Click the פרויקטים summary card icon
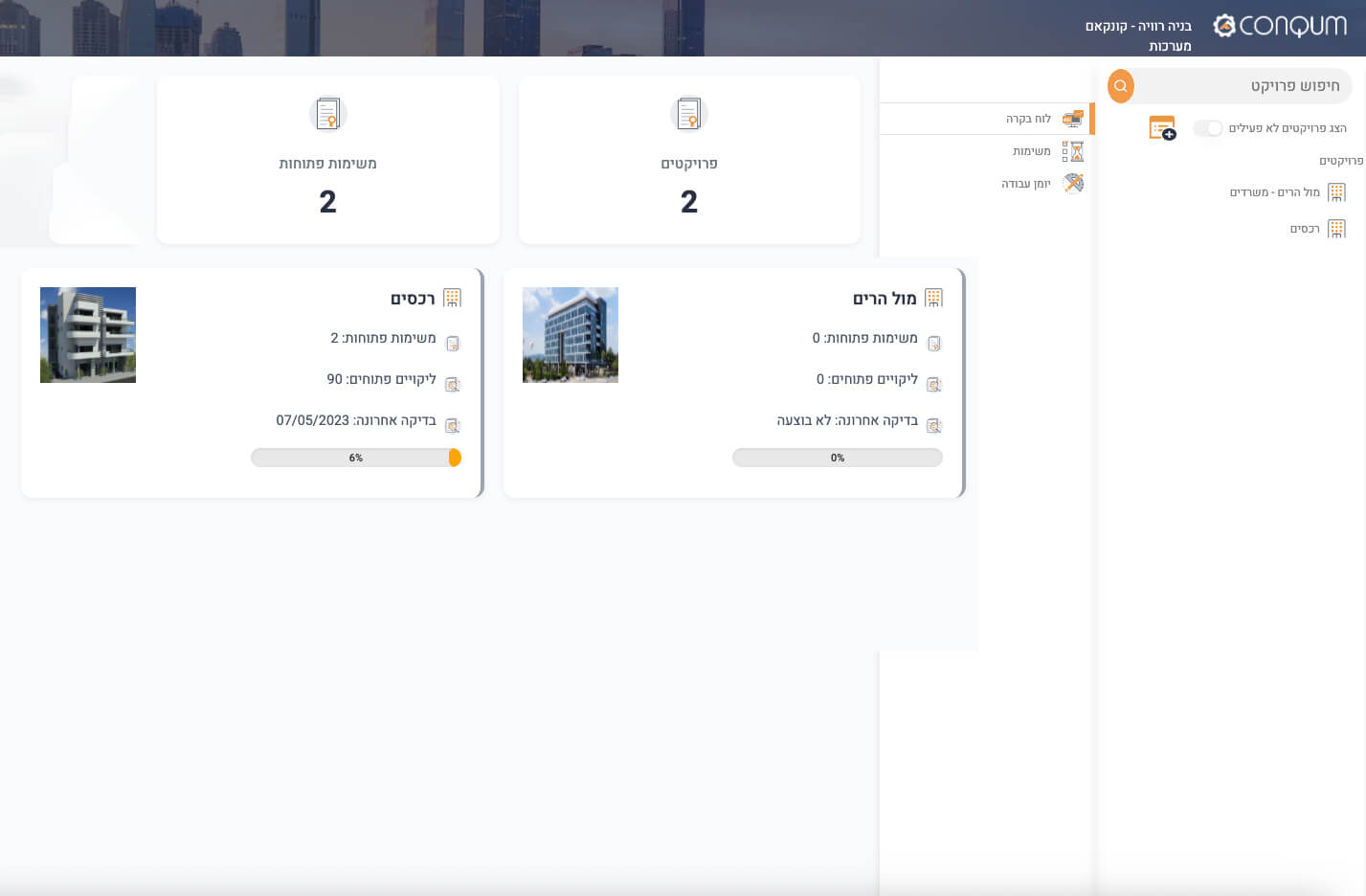1366x896 pixels. coord(689,114)
